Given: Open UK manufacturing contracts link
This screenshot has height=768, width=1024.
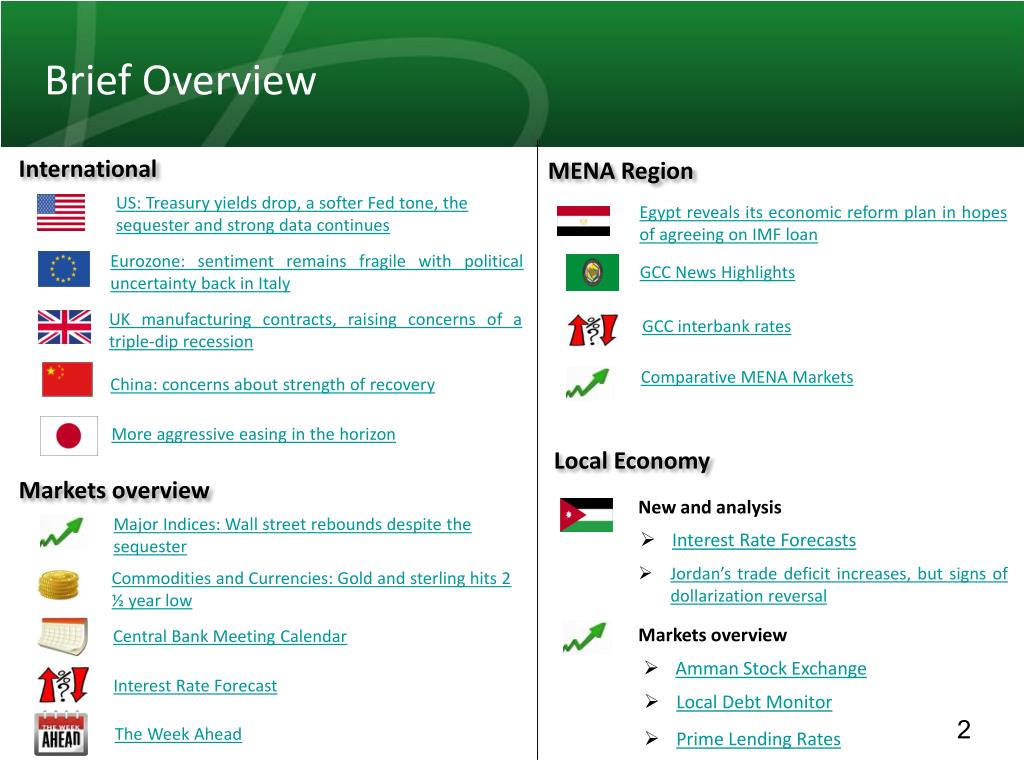Looking at the screenshot, I should tap(315, 330).
